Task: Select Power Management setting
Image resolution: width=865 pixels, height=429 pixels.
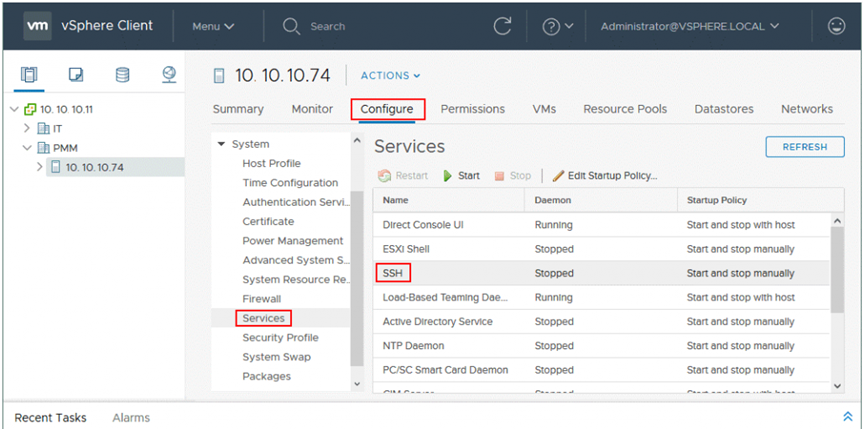Action: point(293,241)
